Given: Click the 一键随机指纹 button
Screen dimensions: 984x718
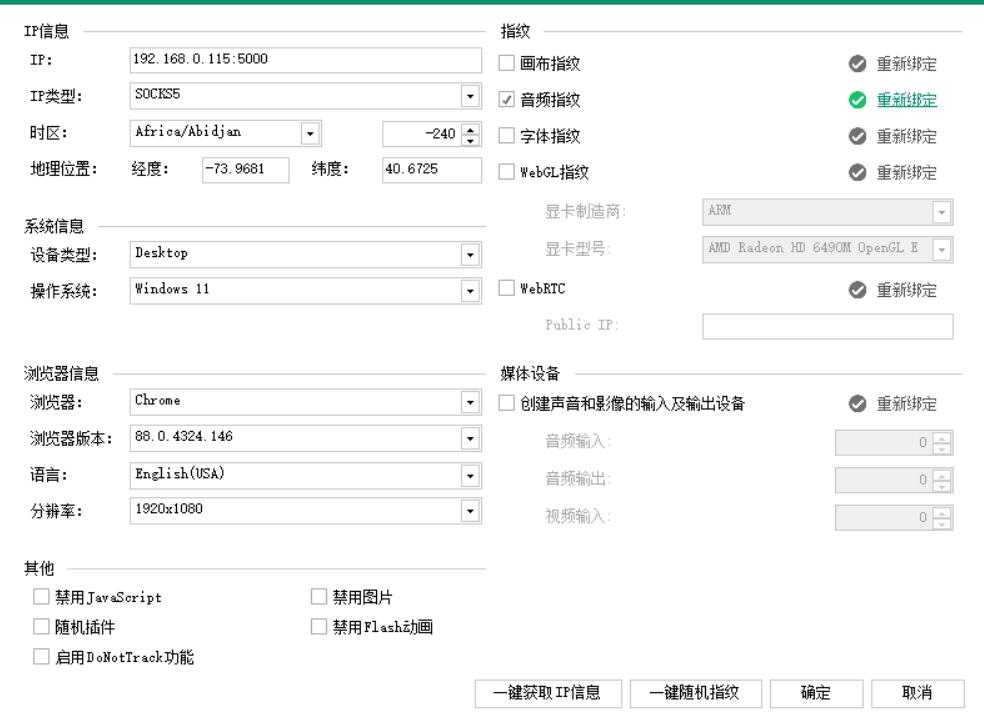Looking at the screenshot, I should click(695, 694).
